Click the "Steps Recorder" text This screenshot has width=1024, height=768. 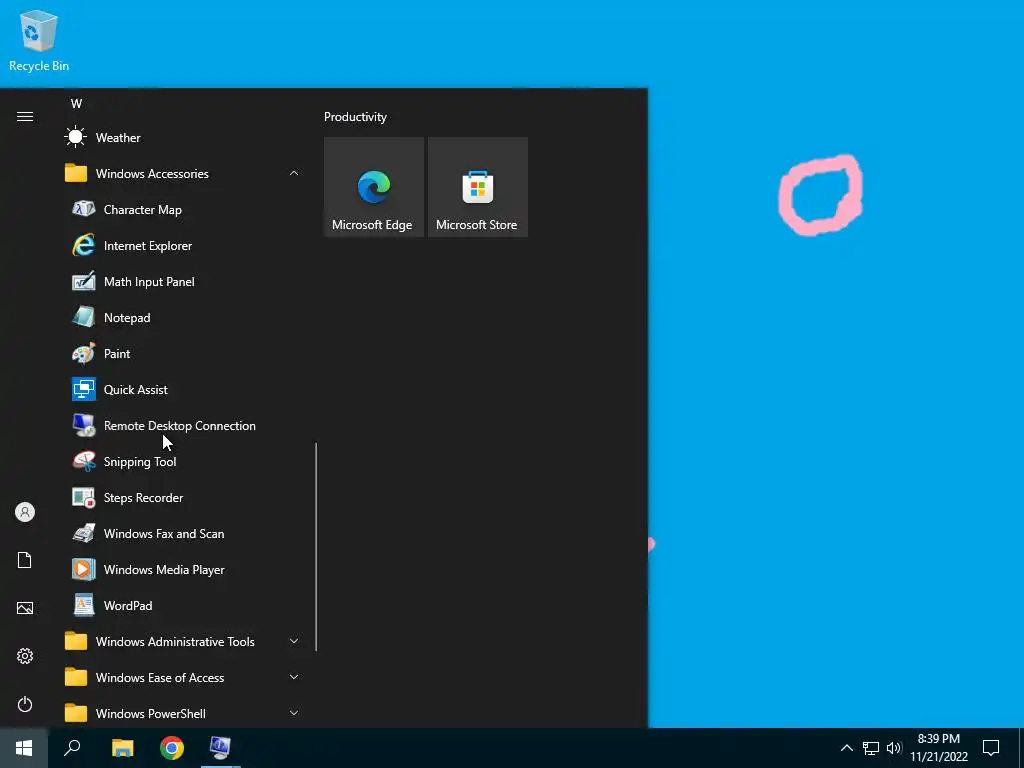(x=143, y=498)
